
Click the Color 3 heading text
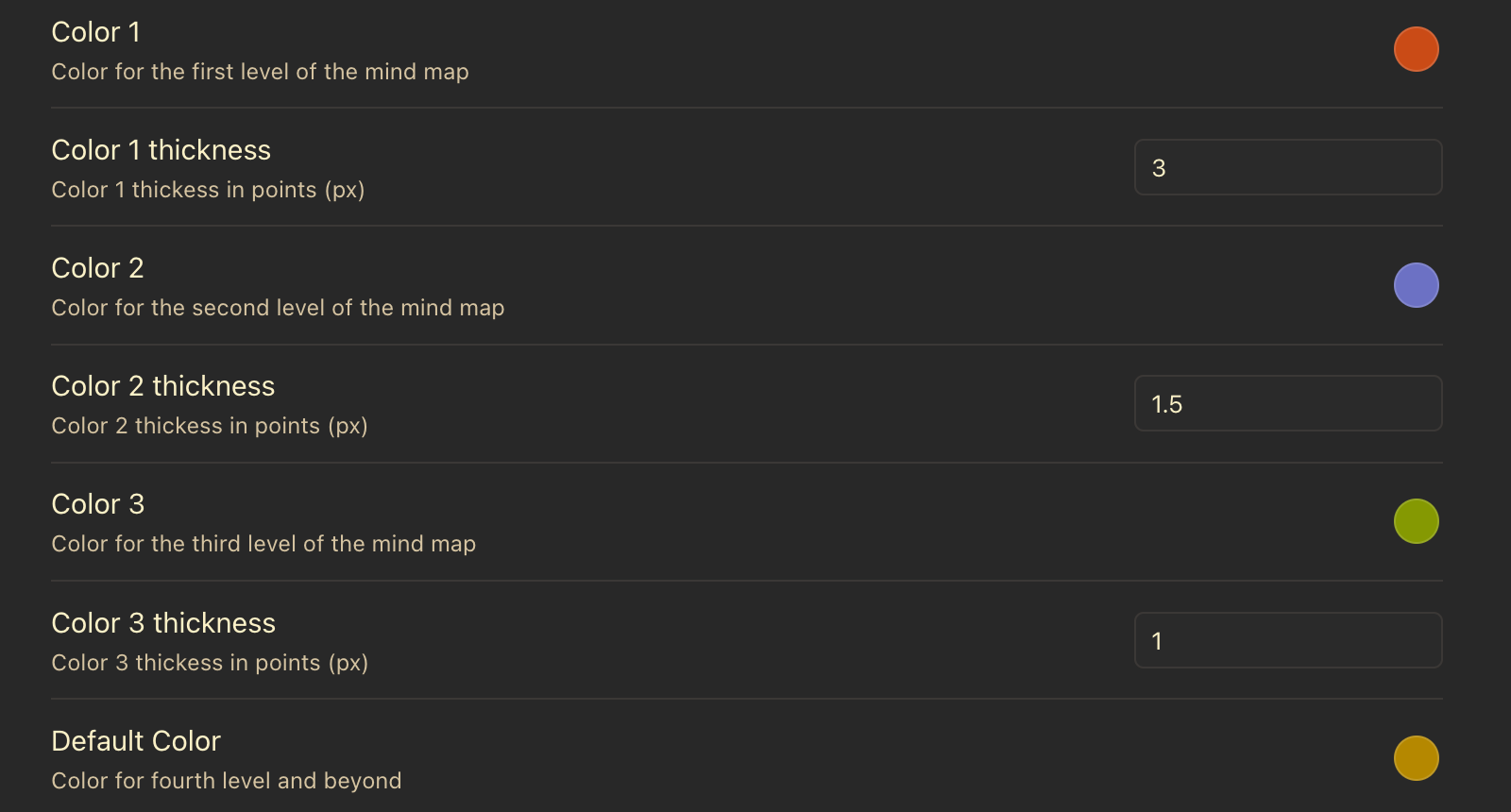(x=97, y=504)
